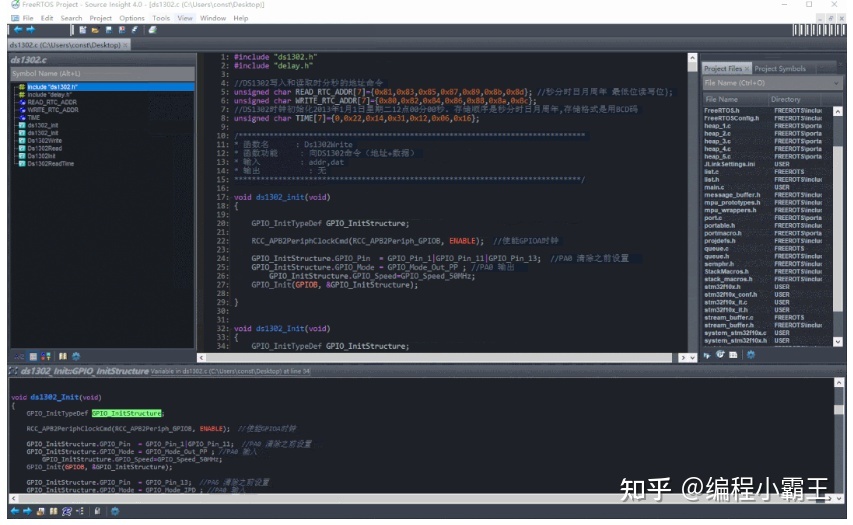
Task: Open the File Name (Ctrl+O) dropdown arrow
Action: (x=836, y=83)
